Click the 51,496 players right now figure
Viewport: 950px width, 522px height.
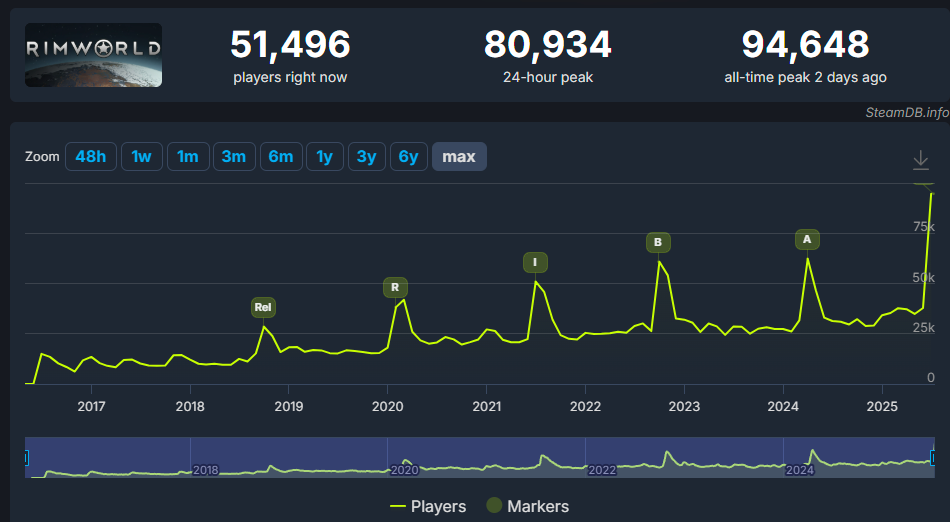pyautogui.click(x=290, y=44)
